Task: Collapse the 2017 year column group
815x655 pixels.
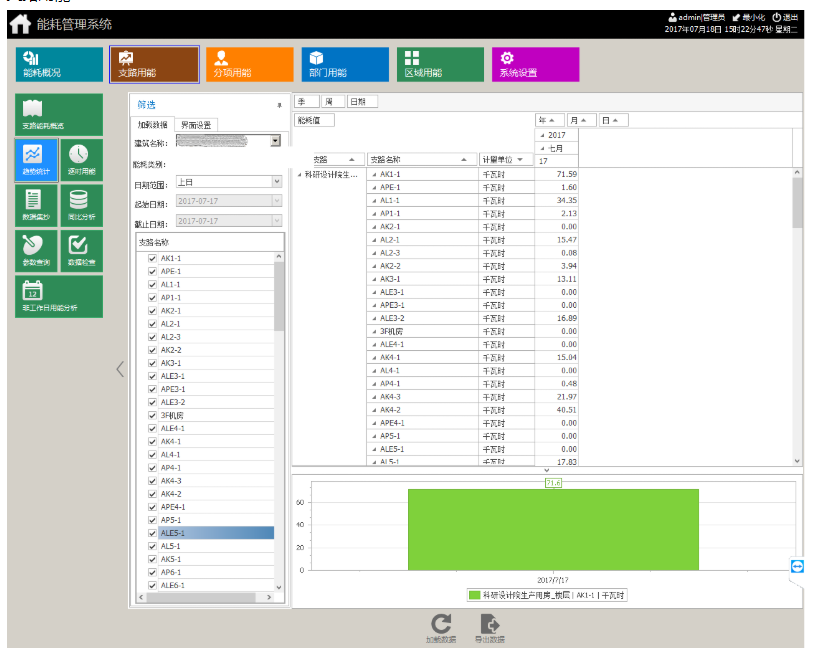Action: pos(543,135)
